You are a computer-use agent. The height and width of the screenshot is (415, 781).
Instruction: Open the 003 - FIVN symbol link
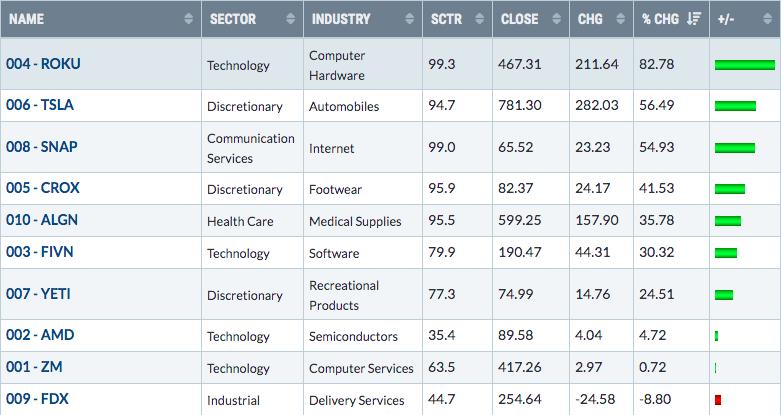click(x=40, y=252)
